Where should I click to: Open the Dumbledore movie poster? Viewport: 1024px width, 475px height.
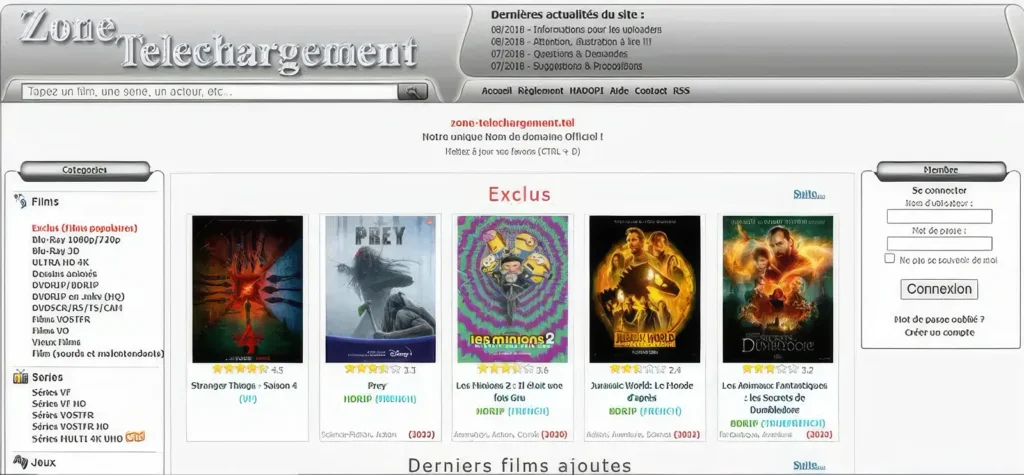pos(777,289)
